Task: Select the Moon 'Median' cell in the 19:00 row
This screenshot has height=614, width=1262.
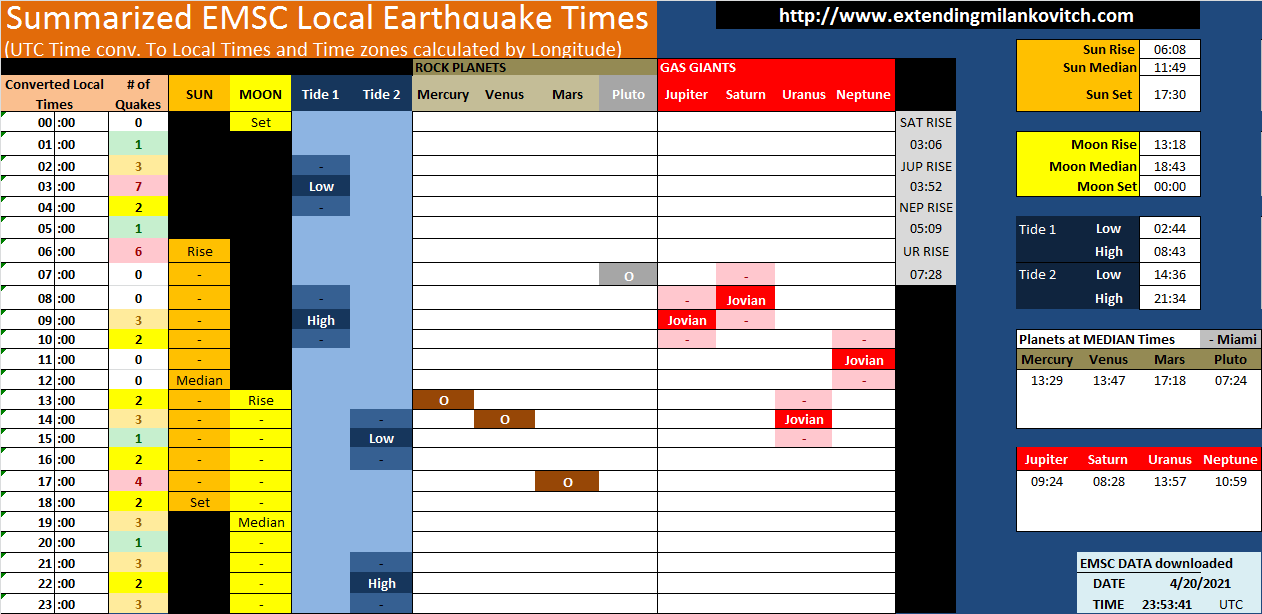Action: click(261, 522)
